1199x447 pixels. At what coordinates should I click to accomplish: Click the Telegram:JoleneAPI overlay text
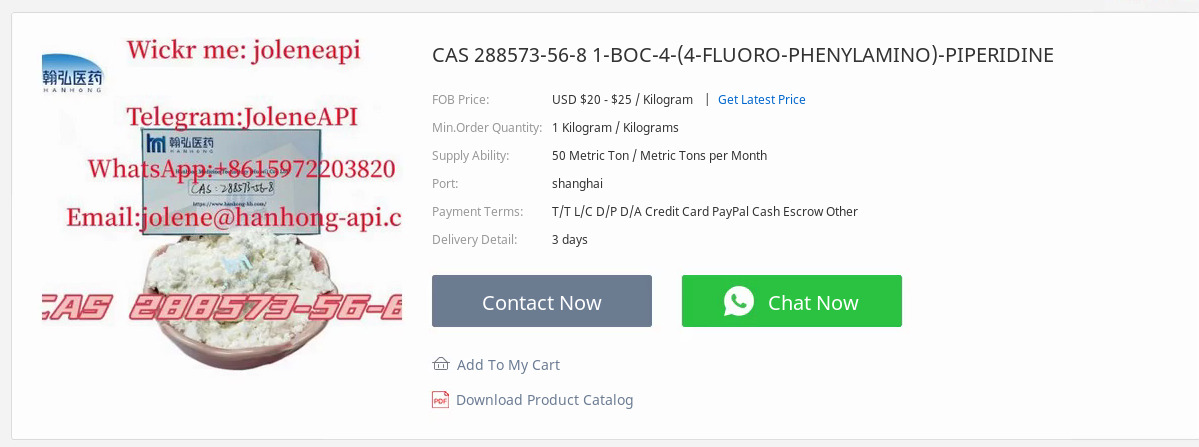242,117
